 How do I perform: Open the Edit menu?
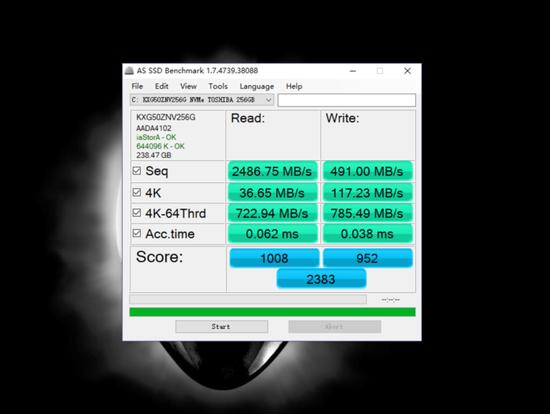(162, 86)
